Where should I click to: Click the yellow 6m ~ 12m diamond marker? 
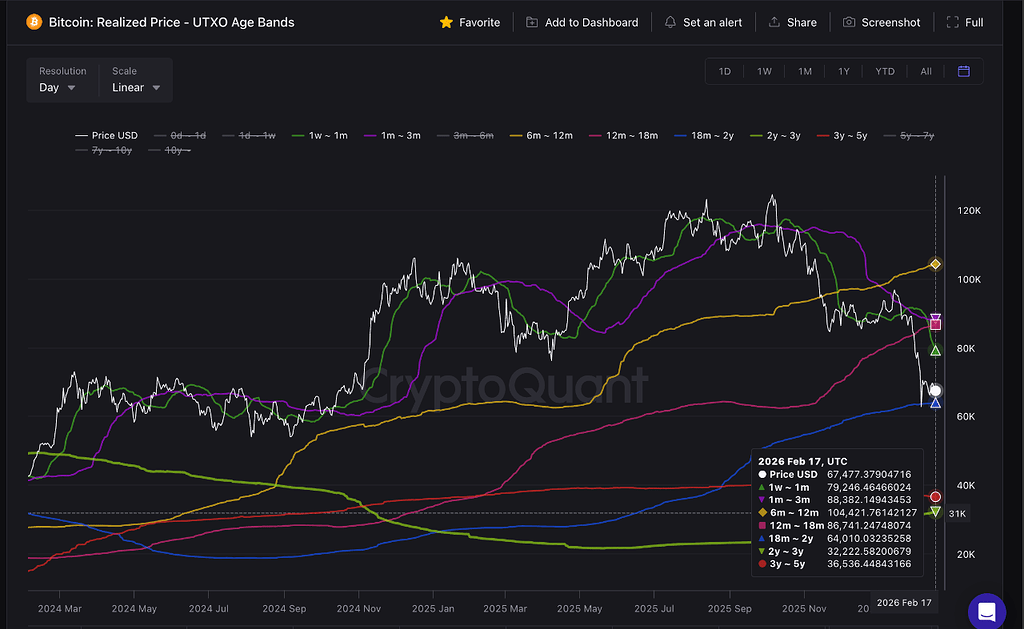pyautogui.click(x=935, y=264)
